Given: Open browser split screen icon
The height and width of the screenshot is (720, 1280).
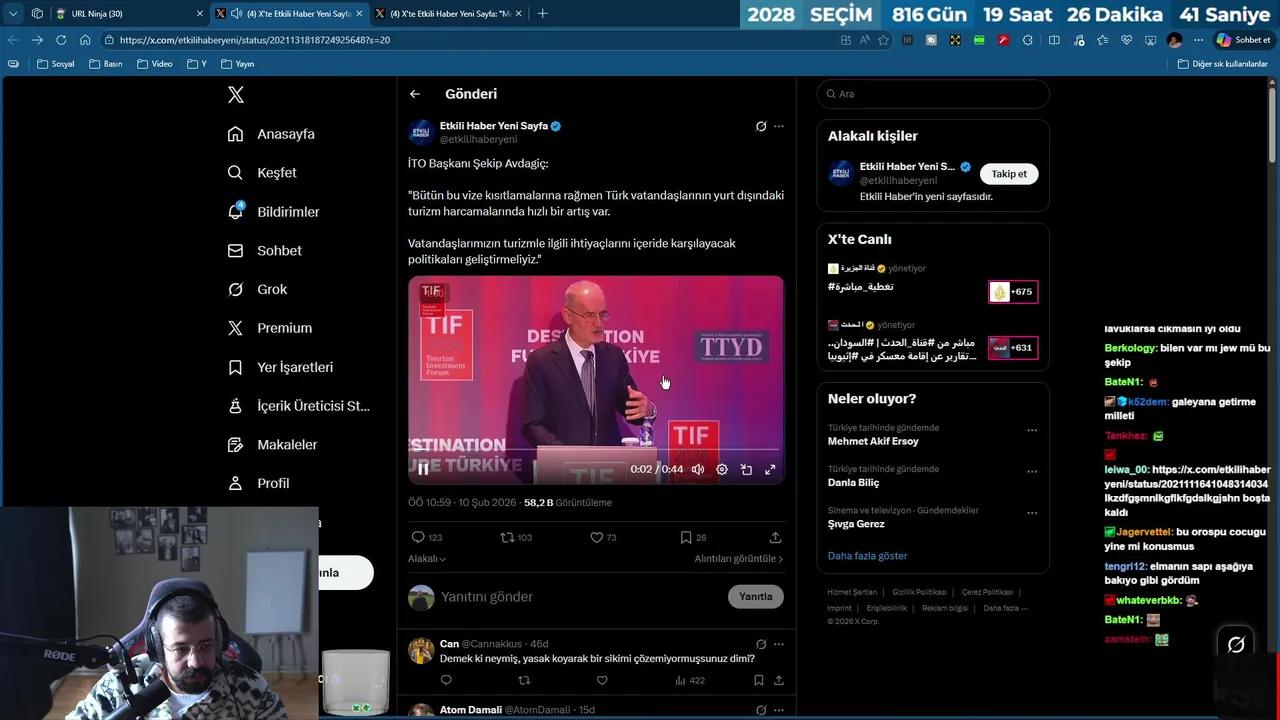Looking at the screenshot, I should pos(1054,40).
